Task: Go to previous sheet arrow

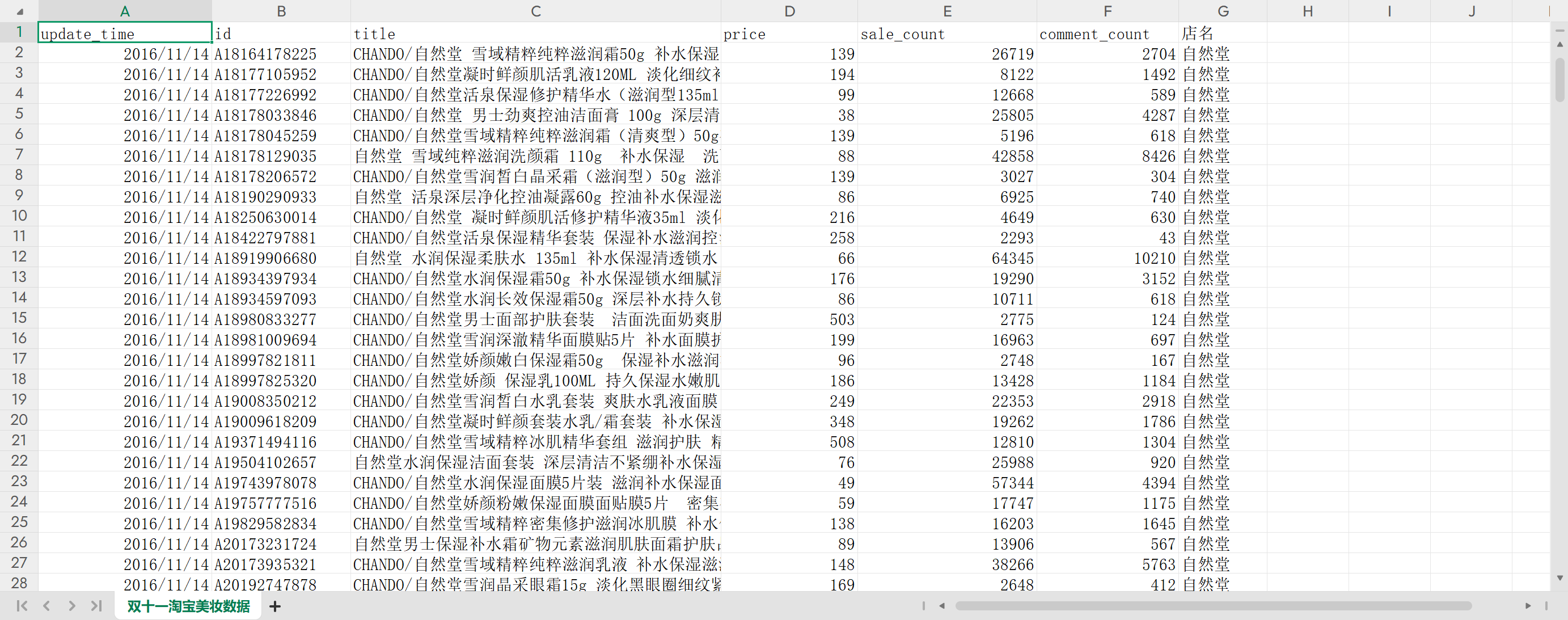Action: (x=47, y=605)
